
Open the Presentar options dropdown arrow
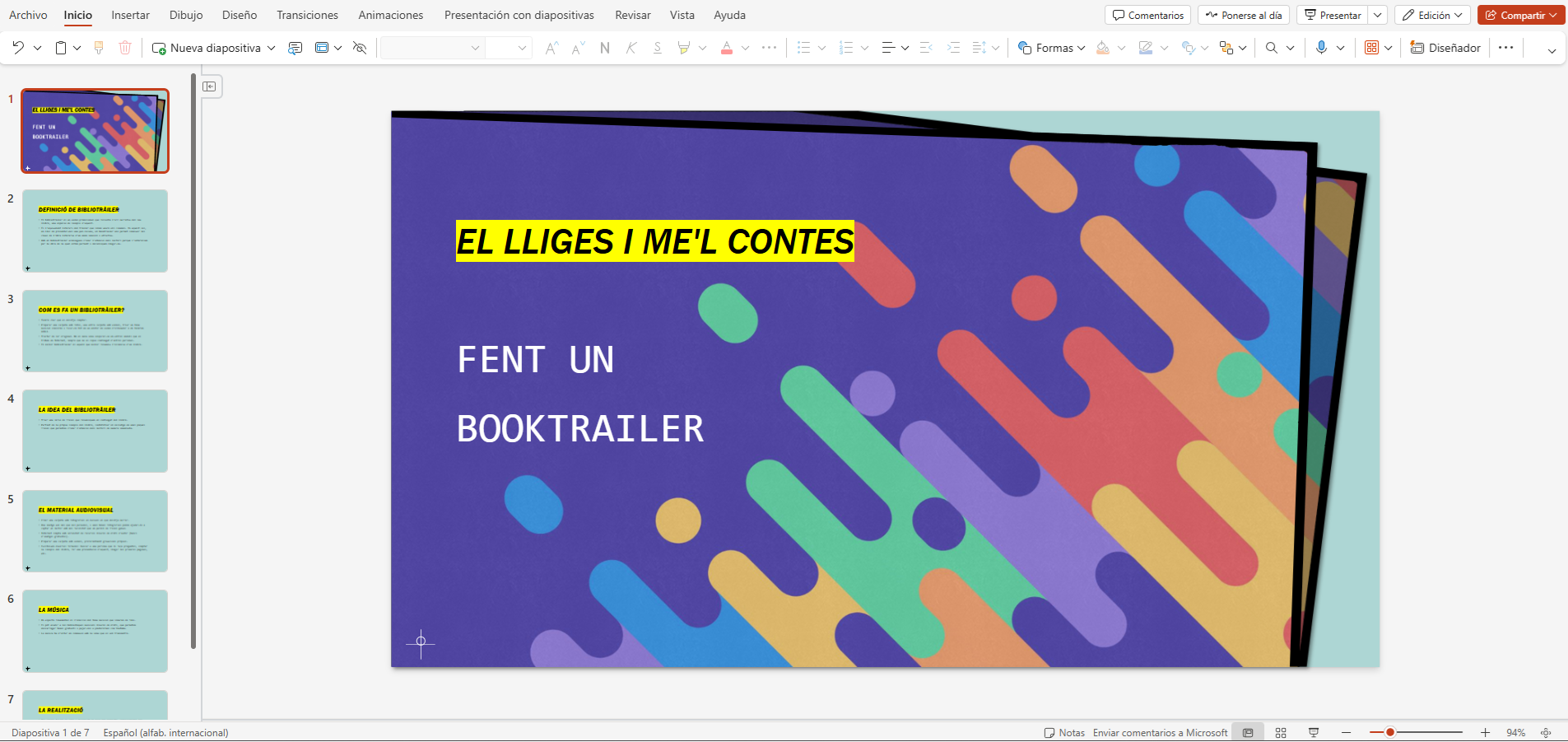[1378, 15]
